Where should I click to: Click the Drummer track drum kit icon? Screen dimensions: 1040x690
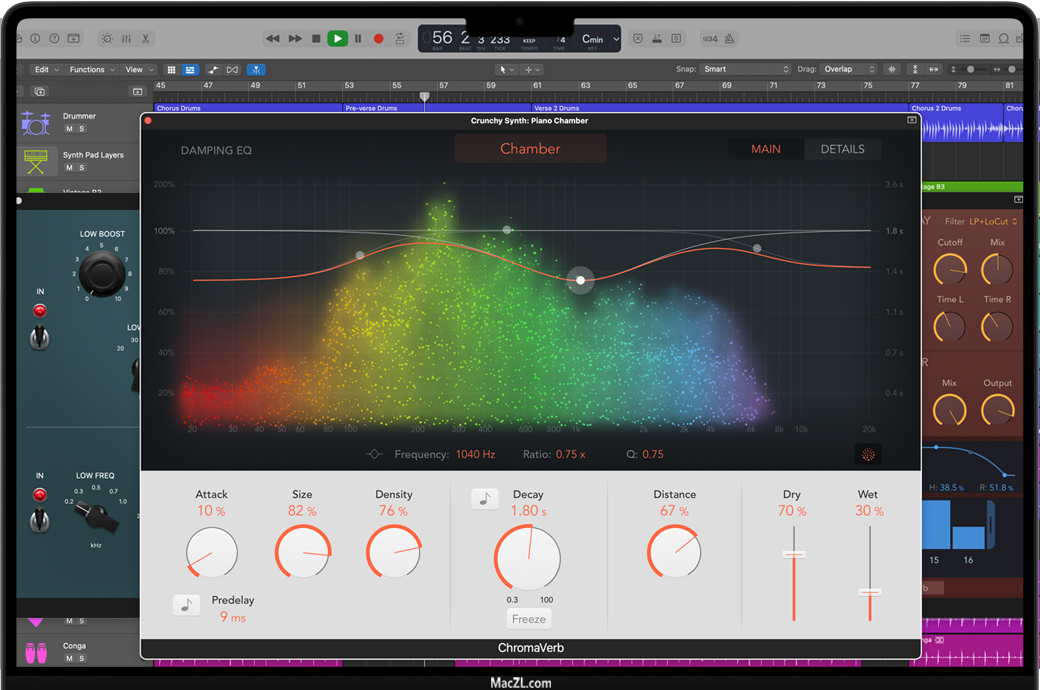point(36,122)
